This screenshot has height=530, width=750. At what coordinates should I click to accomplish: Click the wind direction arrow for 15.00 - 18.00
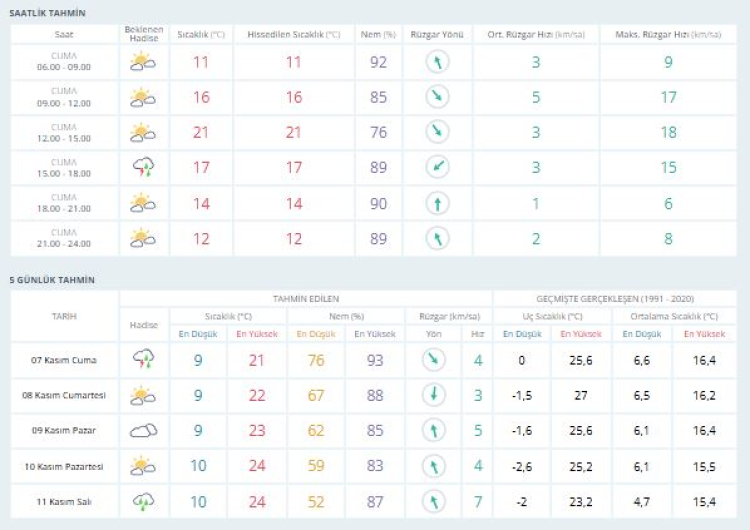437,168
